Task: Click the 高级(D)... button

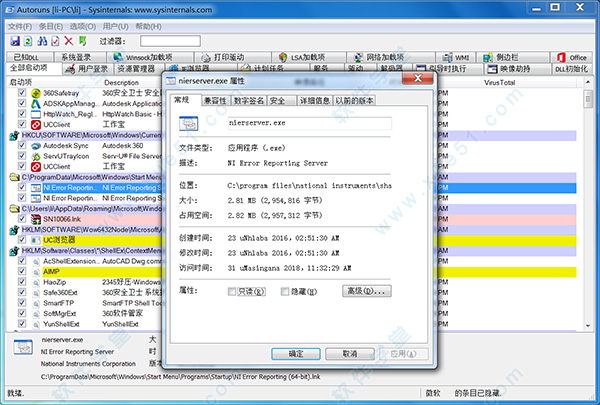Action: coord(367,291)
